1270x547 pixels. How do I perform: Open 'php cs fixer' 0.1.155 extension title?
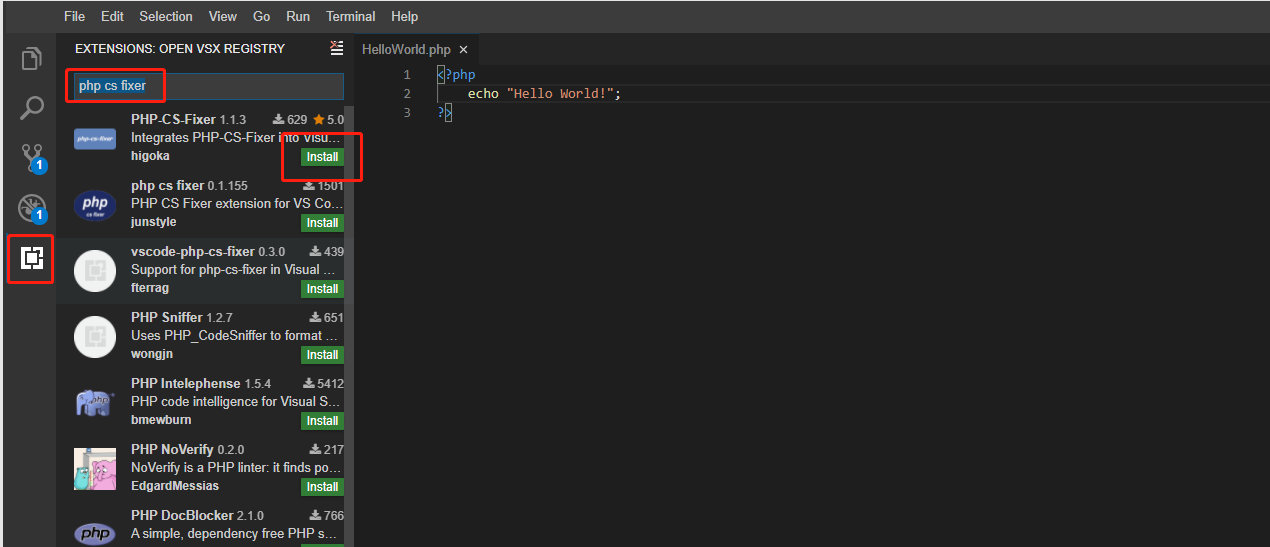point(168,185)
